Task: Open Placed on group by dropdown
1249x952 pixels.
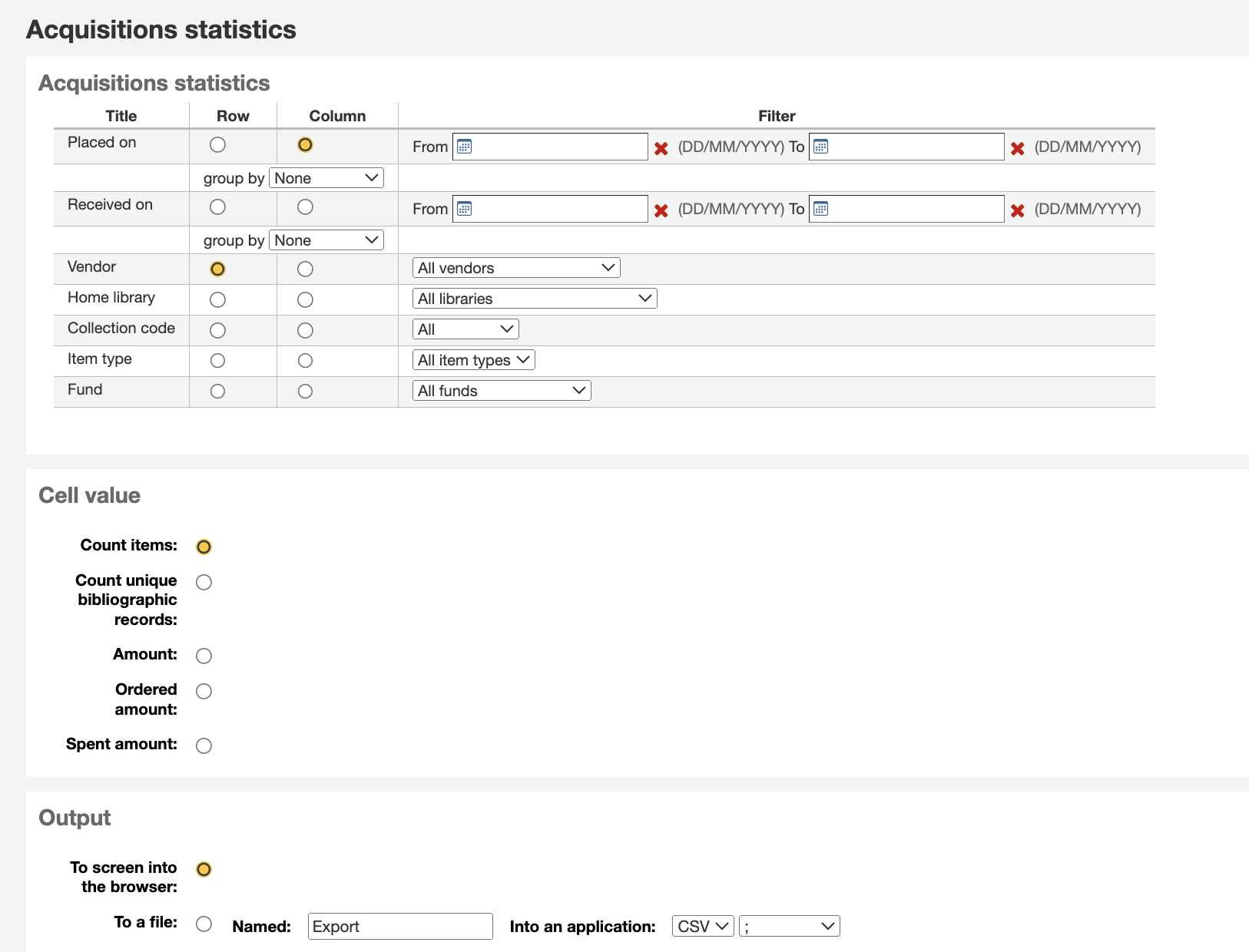Action: 326,178
